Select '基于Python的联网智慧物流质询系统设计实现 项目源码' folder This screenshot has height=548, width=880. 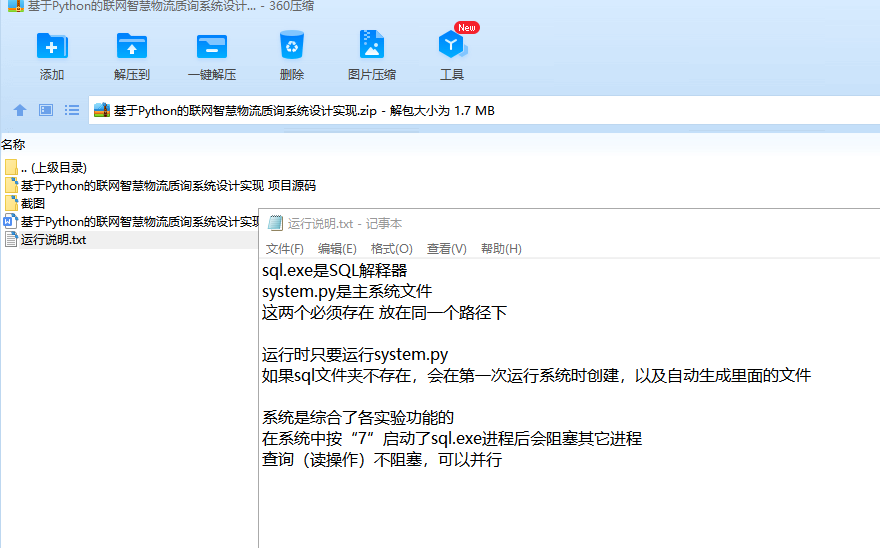[x=168, y=185]
